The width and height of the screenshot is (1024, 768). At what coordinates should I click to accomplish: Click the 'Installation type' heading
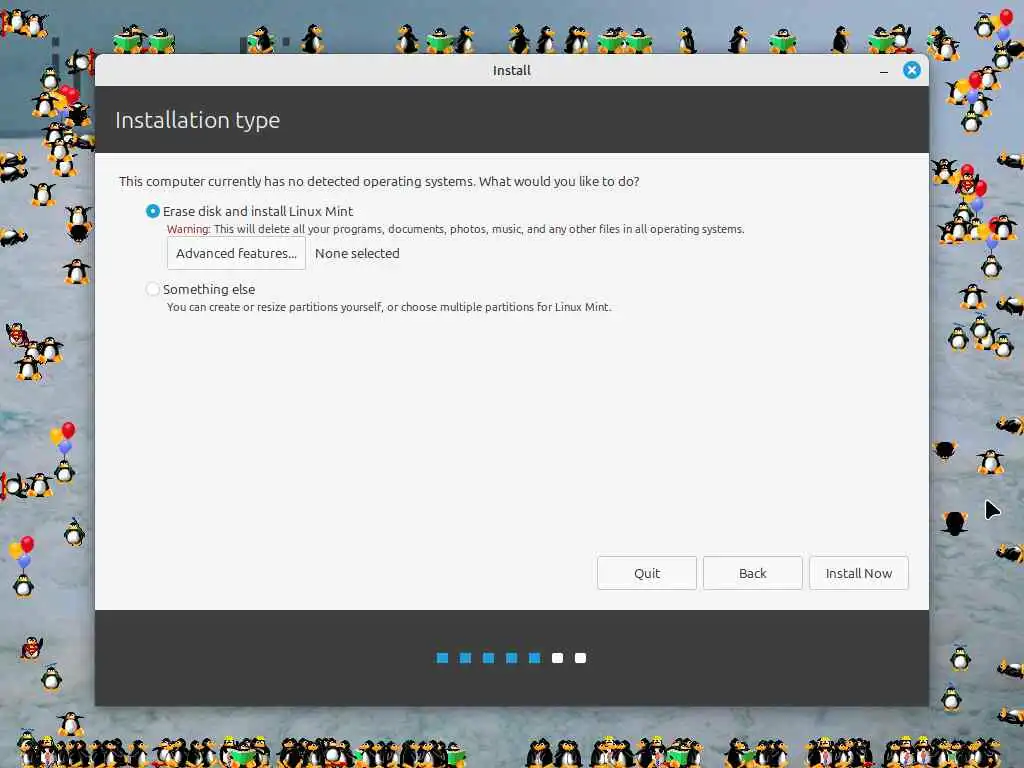click(197, 120)
